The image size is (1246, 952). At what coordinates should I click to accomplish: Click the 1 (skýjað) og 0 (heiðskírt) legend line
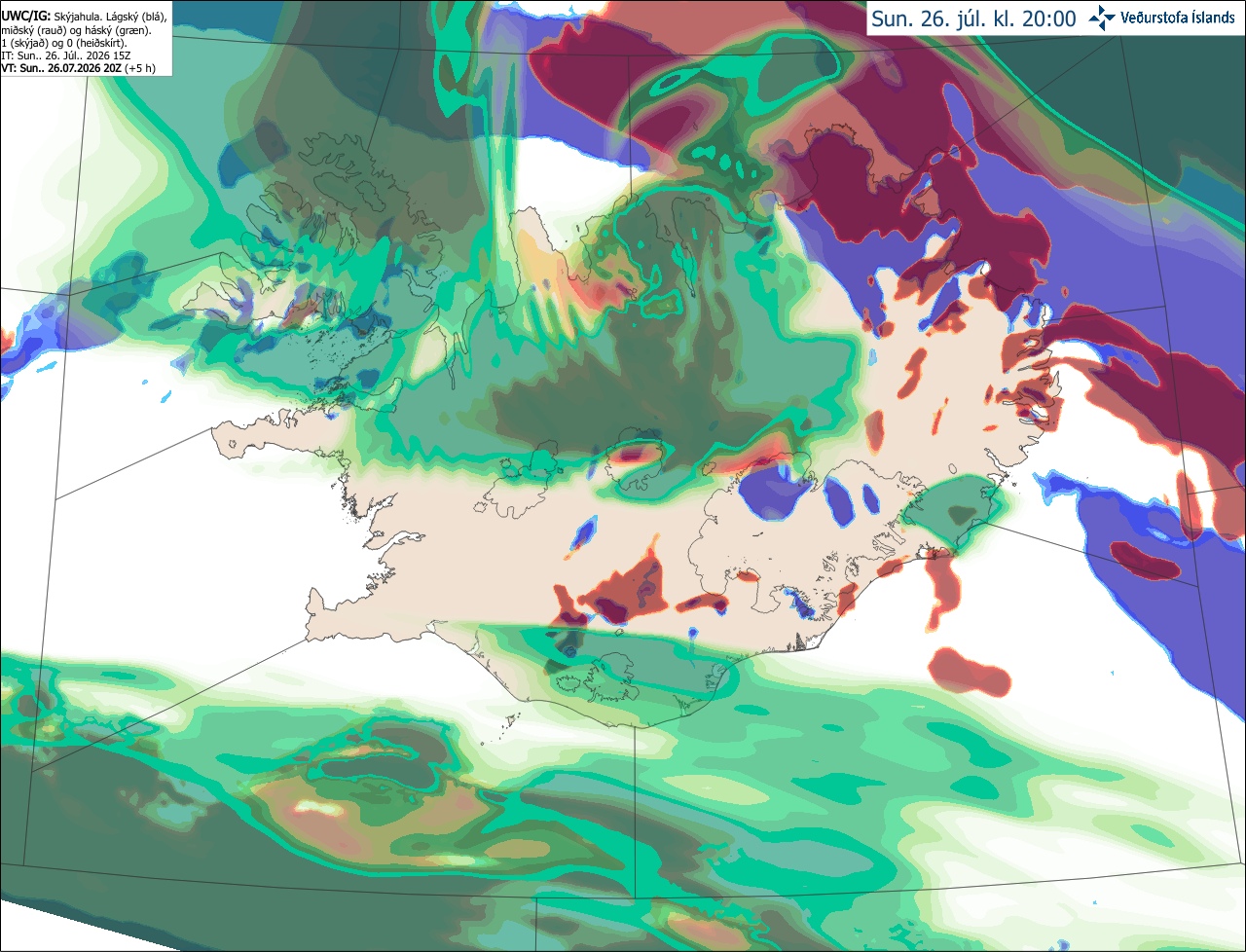[x=64, y=43]
